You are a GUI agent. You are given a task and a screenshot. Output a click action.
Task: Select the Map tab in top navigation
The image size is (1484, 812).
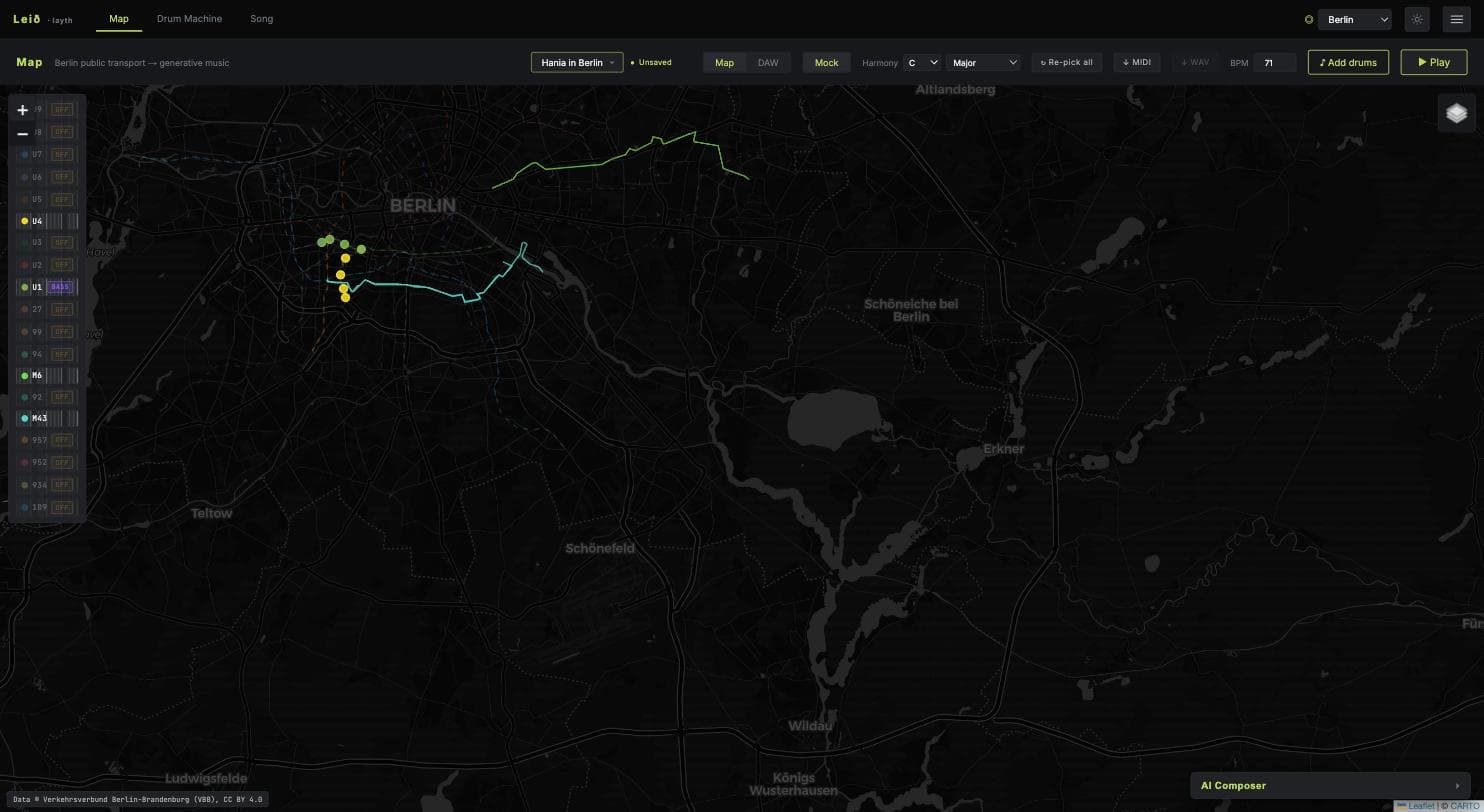pos(118,19)
